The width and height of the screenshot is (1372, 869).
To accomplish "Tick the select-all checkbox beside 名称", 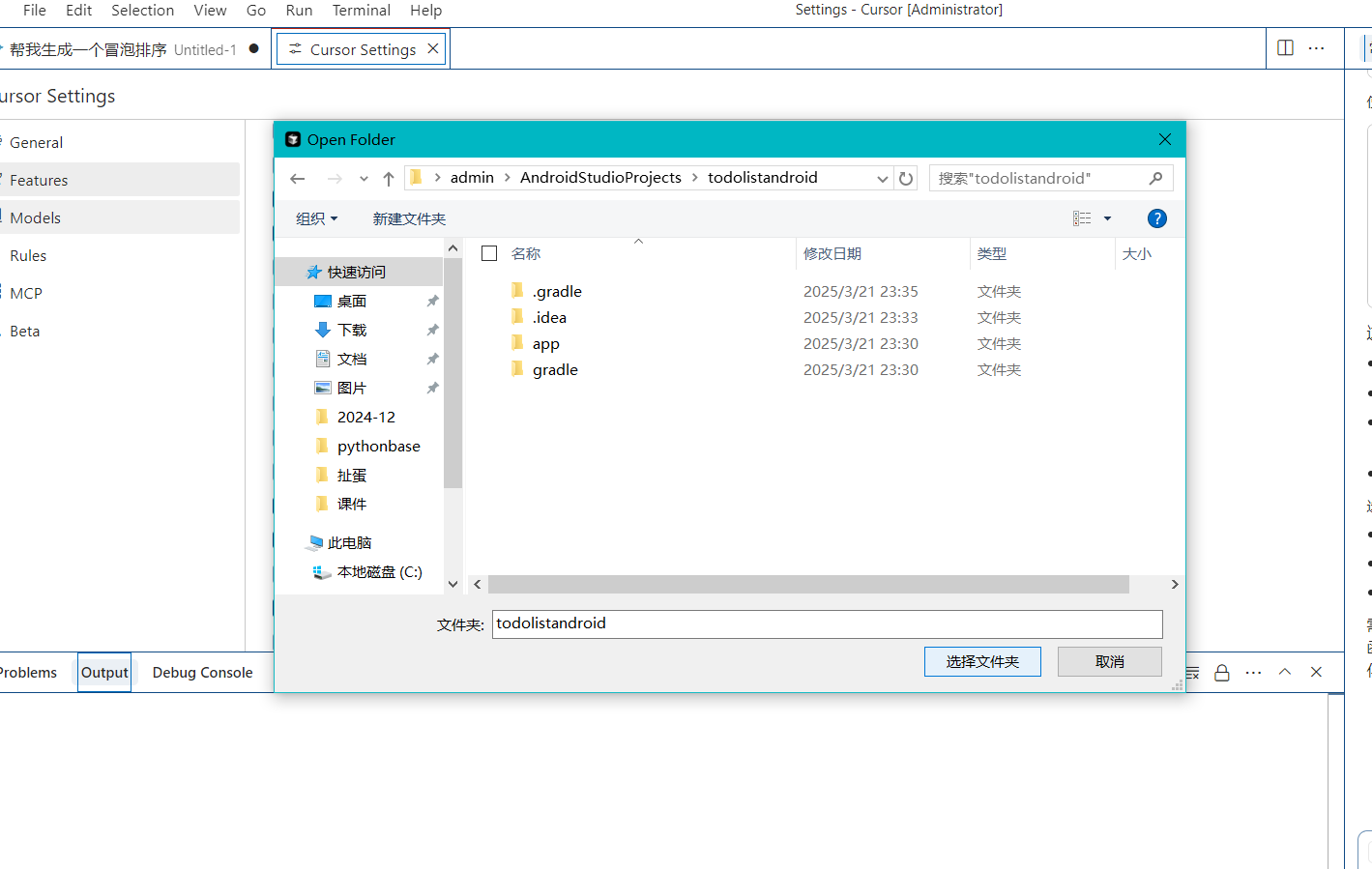I will pyautogui.click(x=489, y=253).
